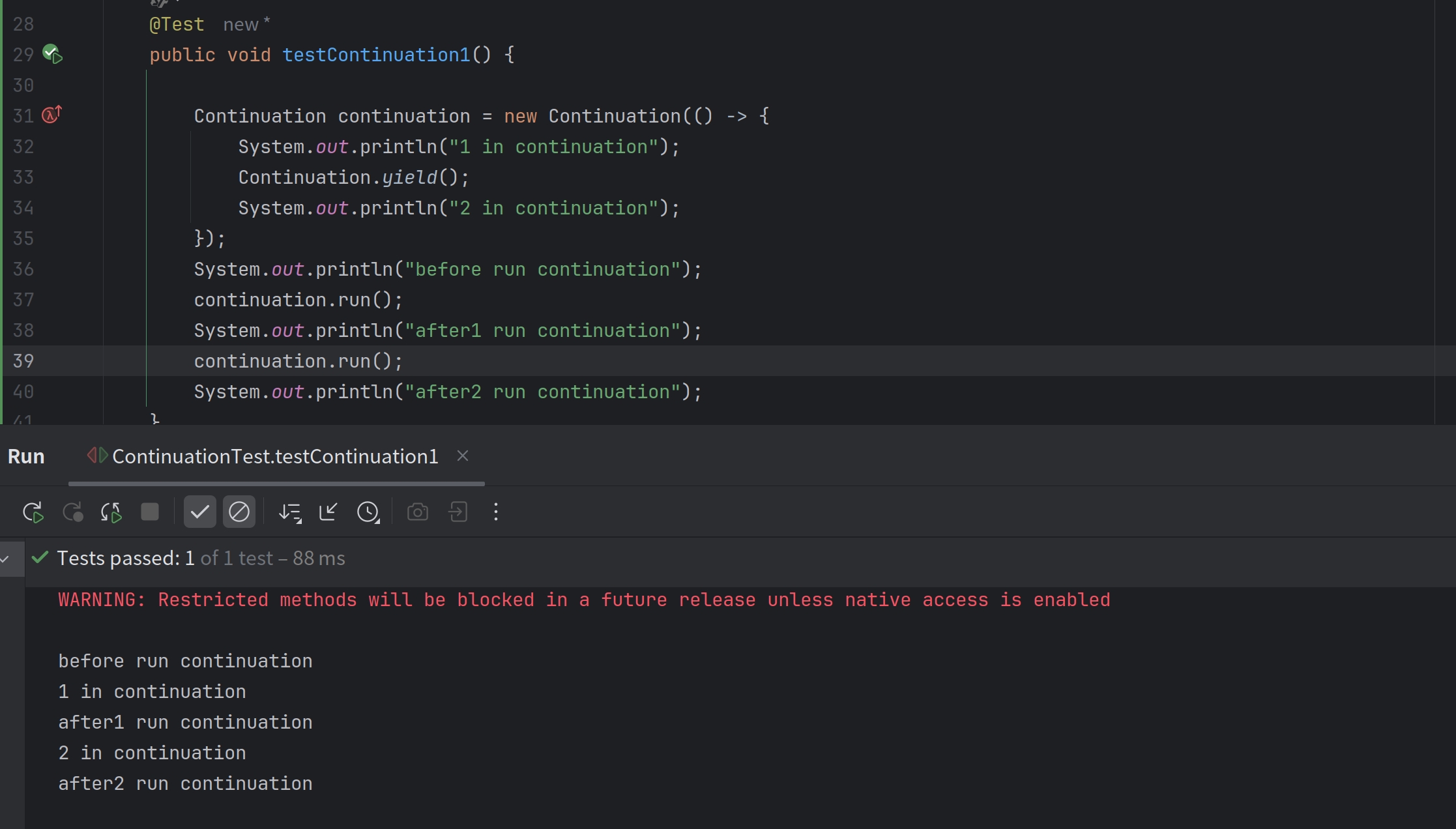This screenshot has height=829, width=1456.
Task: Click '1 in continuation' console output
Action: tap(152, 691)
